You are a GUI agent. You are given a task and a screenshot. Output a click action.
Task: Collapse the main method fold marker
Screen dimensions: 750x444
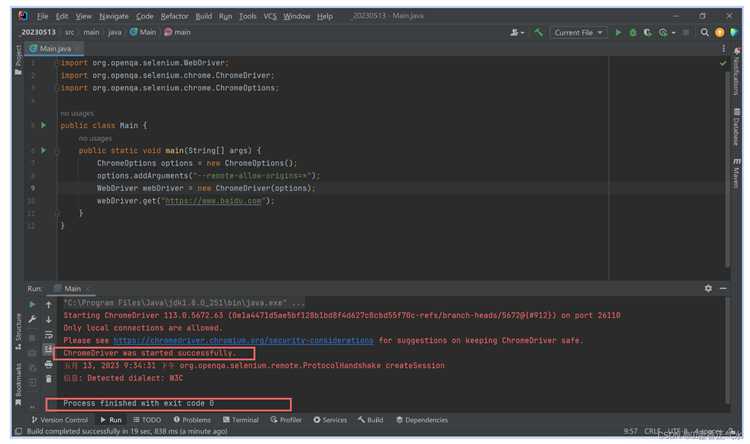57,151
